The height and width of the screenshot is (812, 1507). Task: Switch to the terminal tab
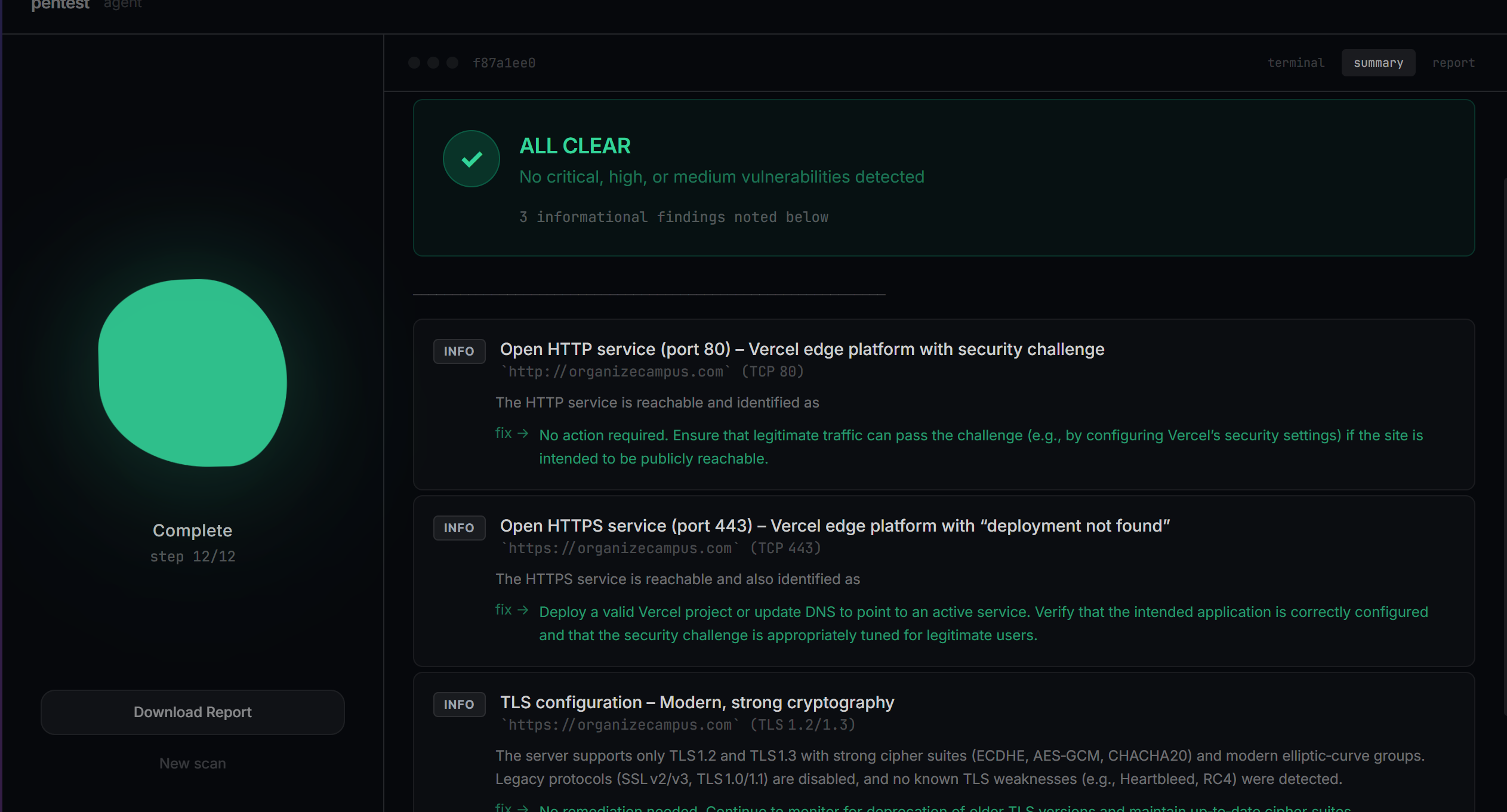[x=1296, y=63]
